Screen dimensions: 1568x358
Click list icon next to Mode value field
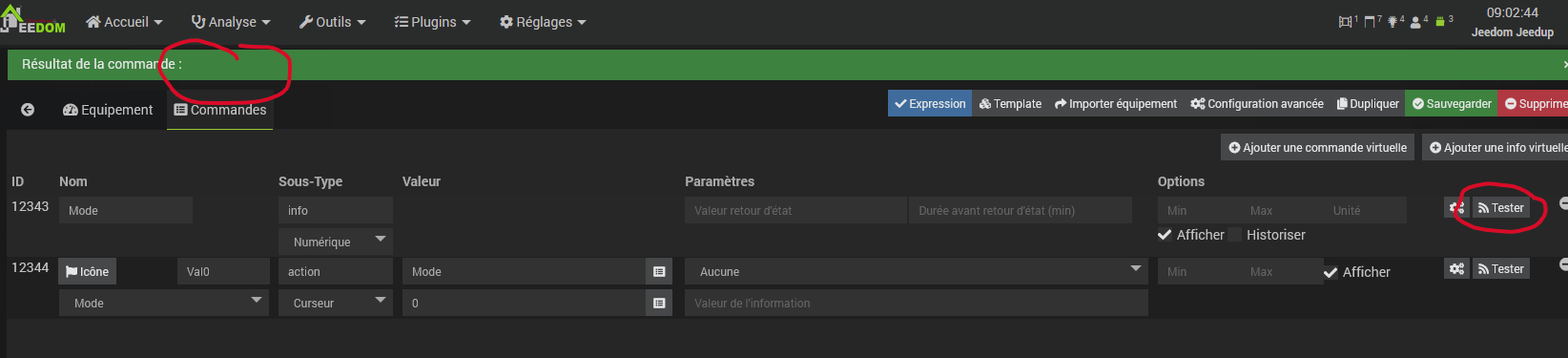(659, 272)
